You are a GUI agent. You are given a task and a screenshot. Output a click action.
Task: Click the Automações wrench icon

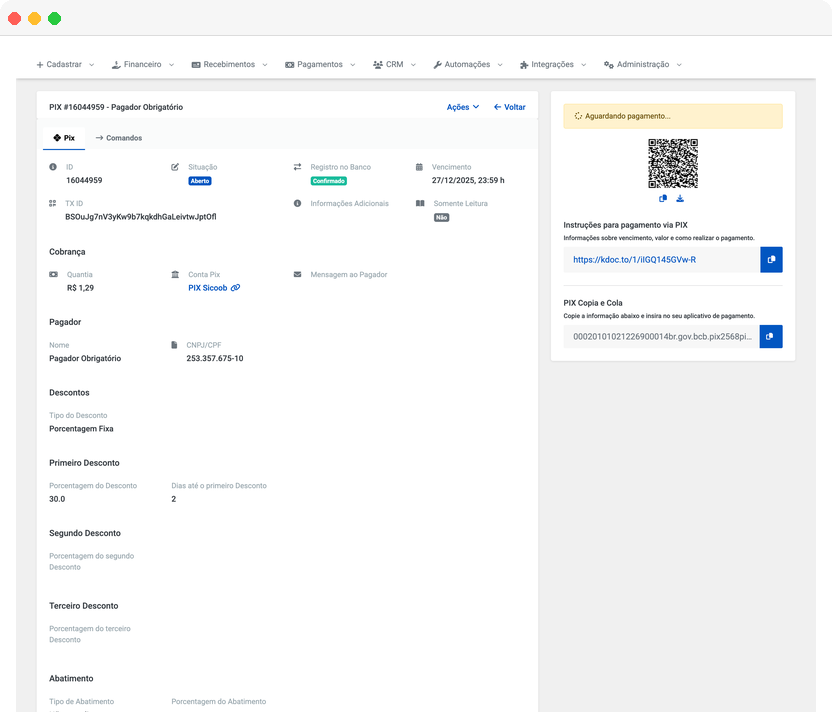(x=437, y=65)
